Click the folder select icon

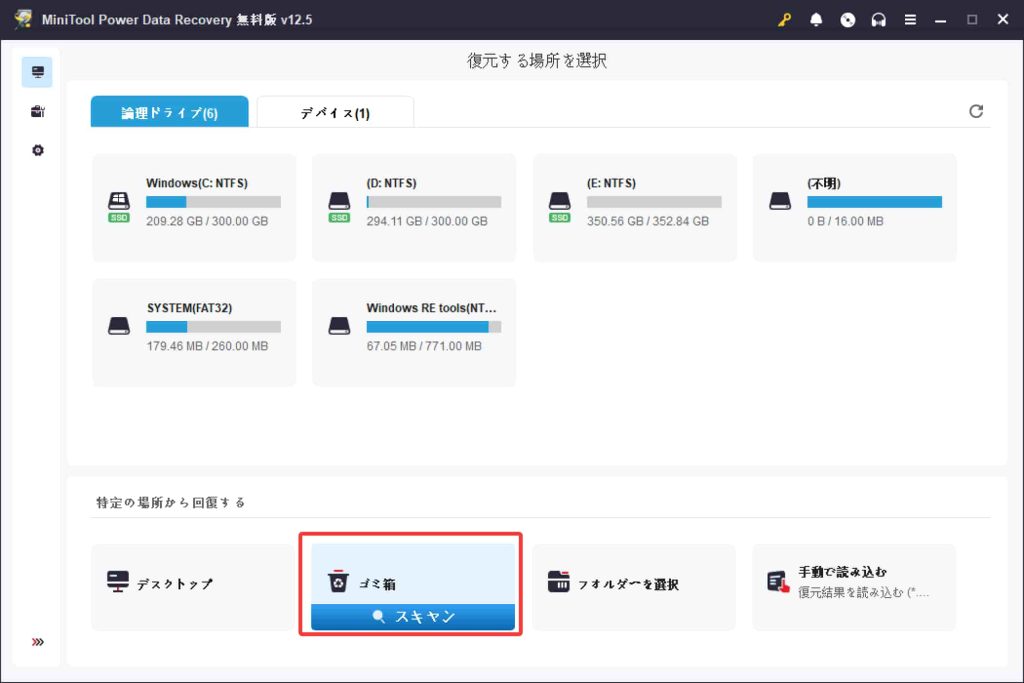click(x=558, y=581)
